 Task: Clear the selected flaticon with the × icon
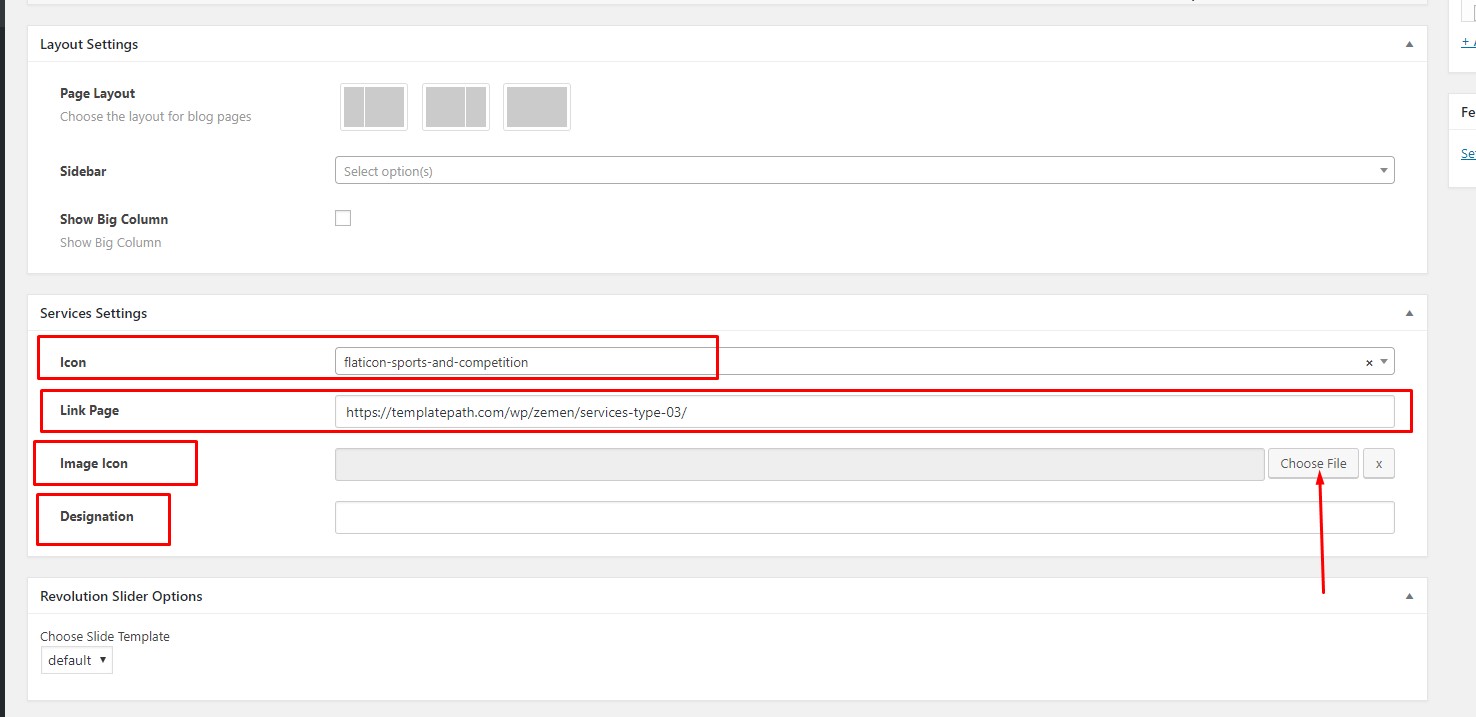point(1369,363)
